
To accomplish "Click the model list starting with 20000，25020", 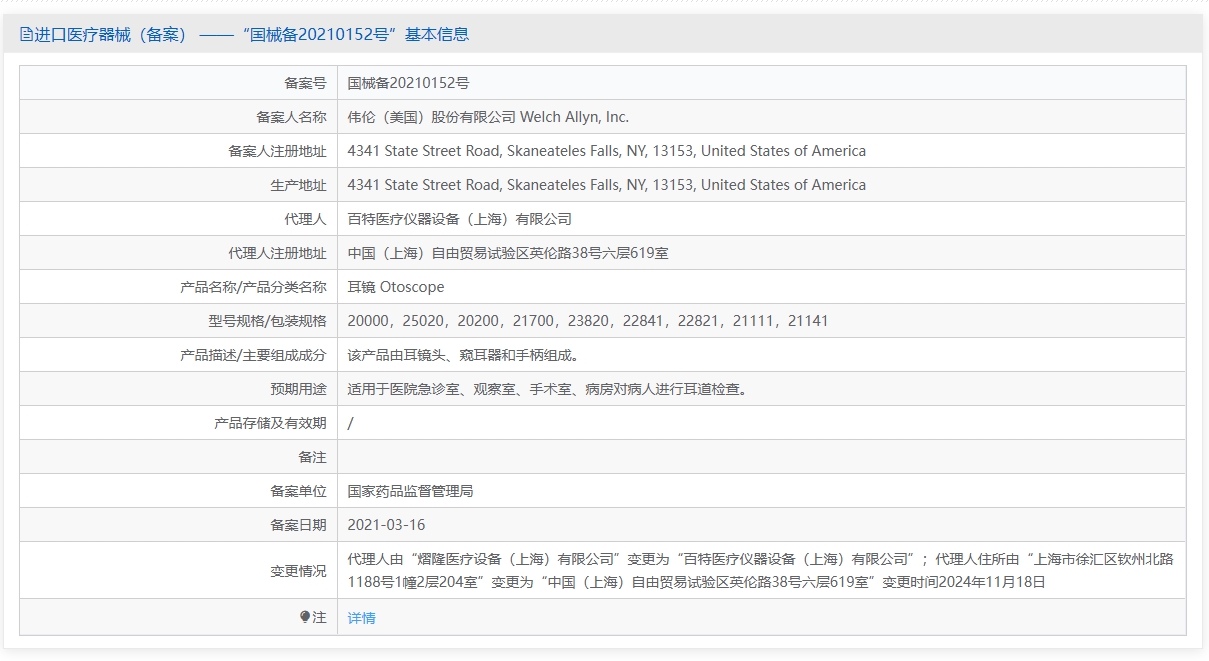I will 587,321.
